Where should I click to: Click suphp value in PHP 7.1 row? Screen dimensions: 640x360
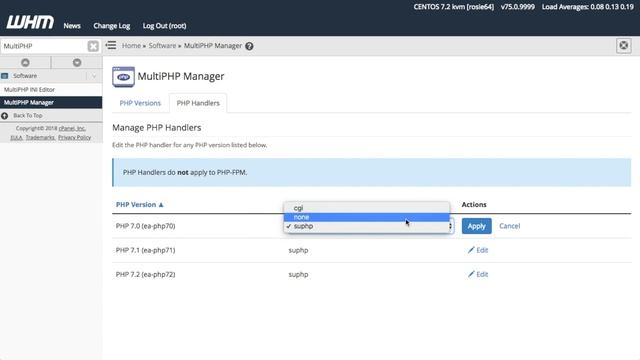click(x=298, y=250)
